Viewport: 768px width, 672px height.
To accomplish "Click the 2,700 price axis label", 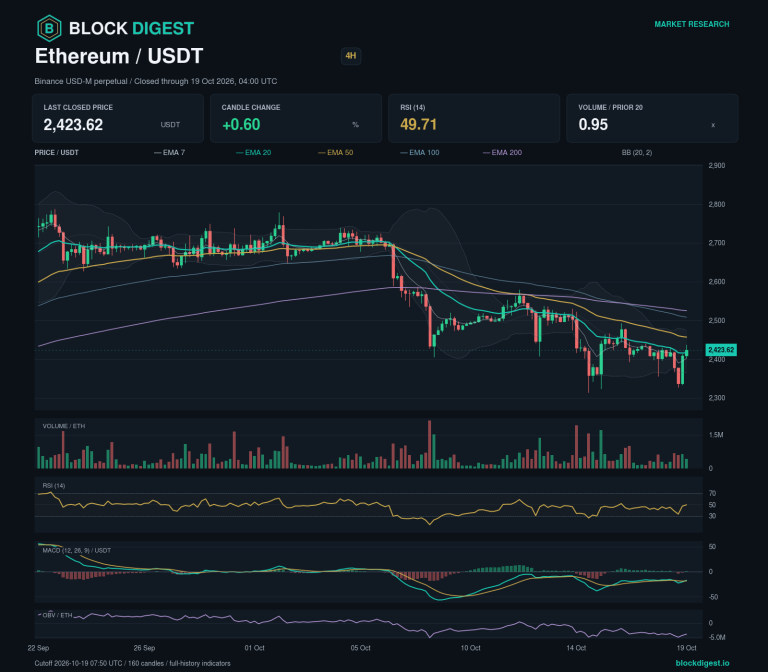I will [x=717, y=243].
